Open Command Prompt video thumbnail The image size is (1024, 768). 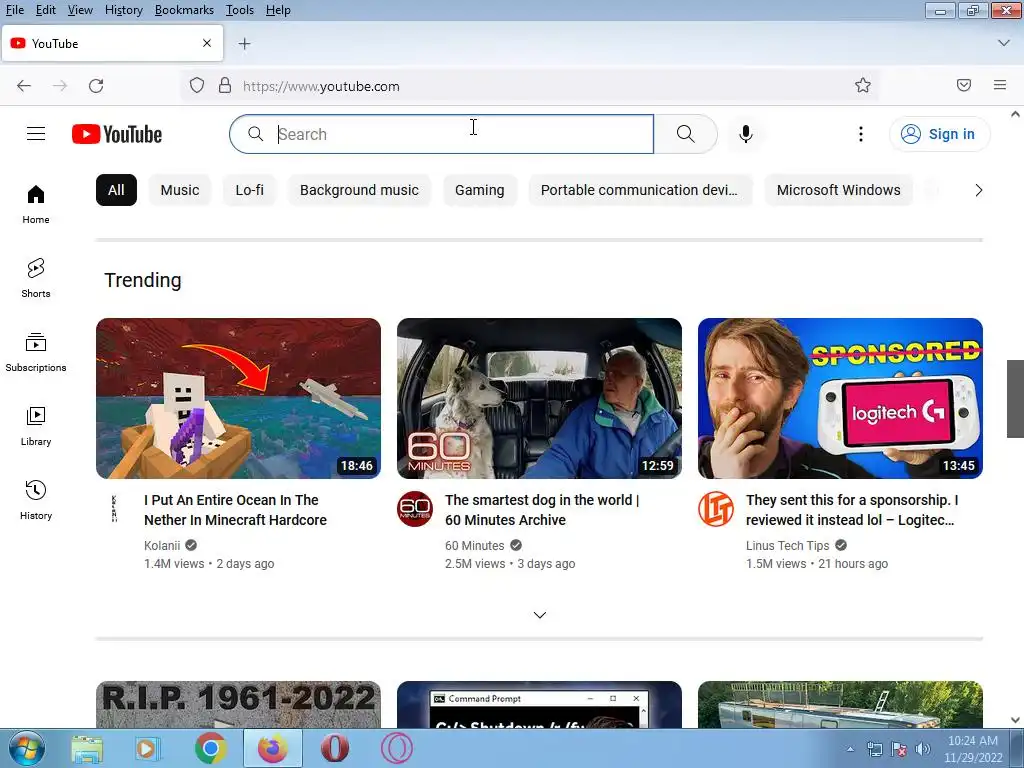[539, 704]
